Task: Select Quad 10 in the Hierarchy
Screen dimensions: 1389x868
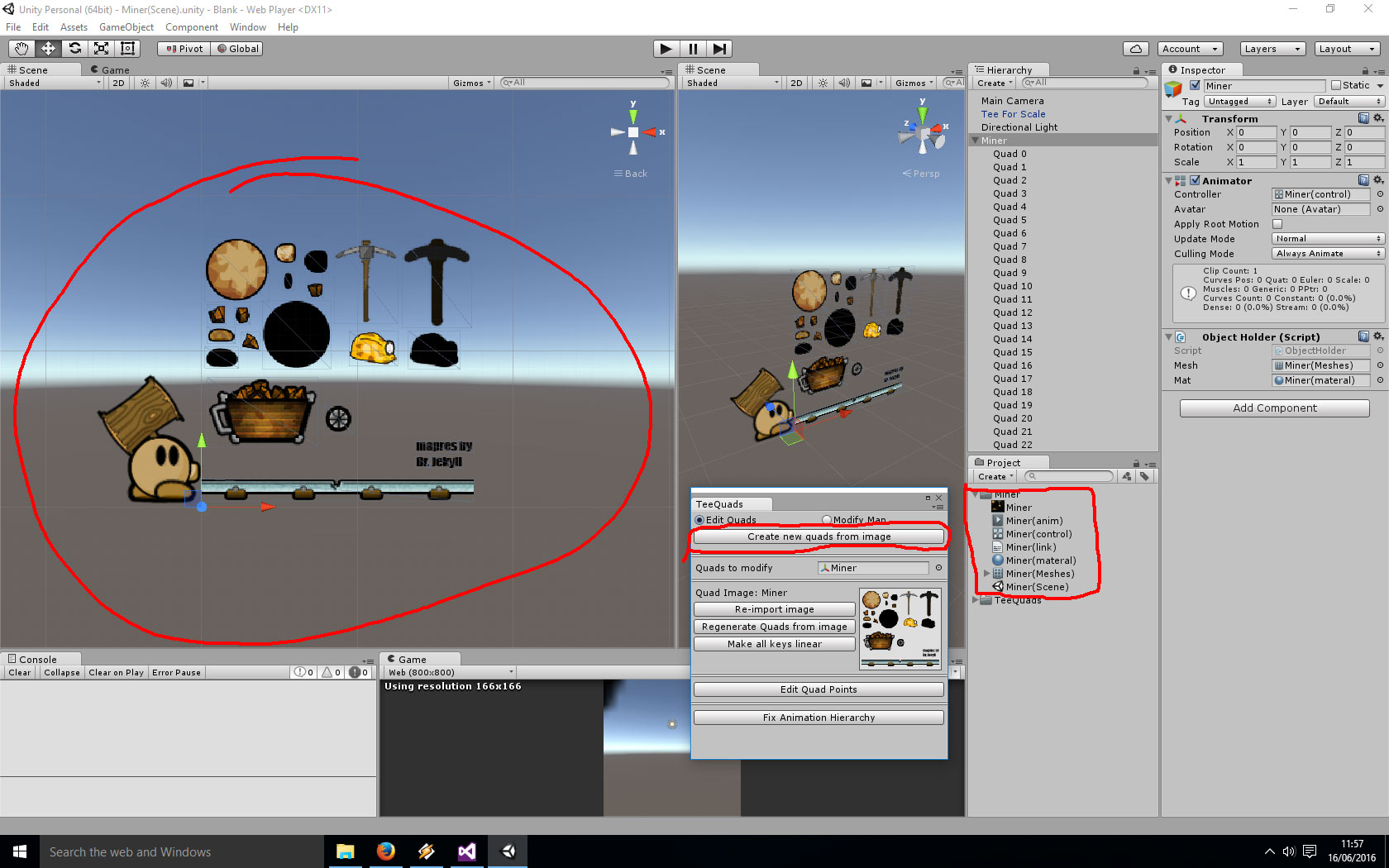Action: coord(1012,286)
